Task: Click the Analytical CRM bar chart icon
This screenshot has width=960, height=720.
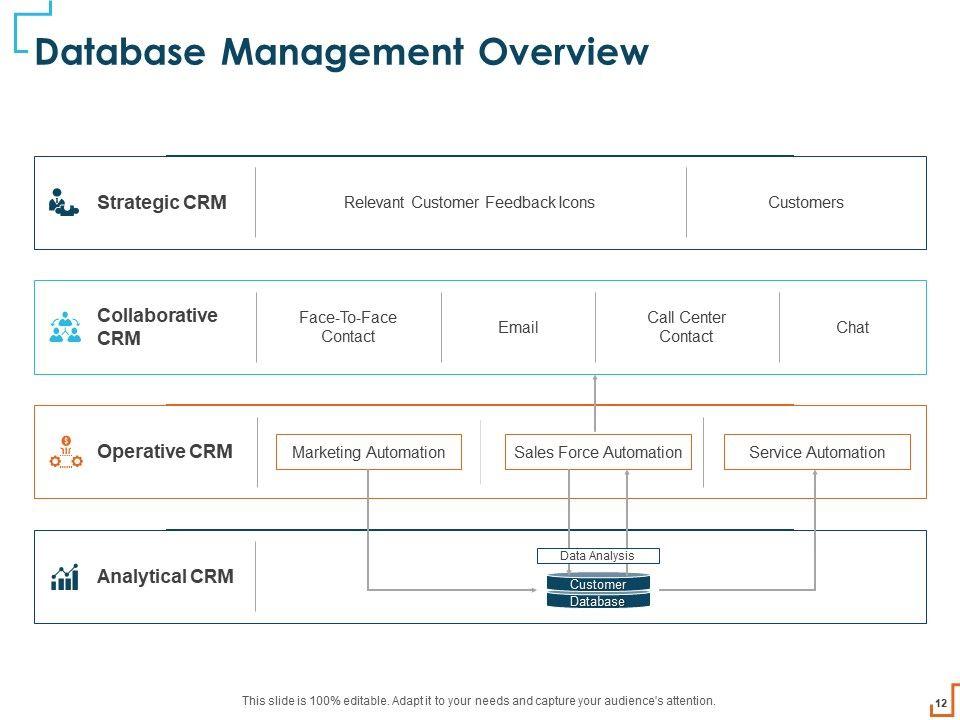Action: (x=65, y=577)
